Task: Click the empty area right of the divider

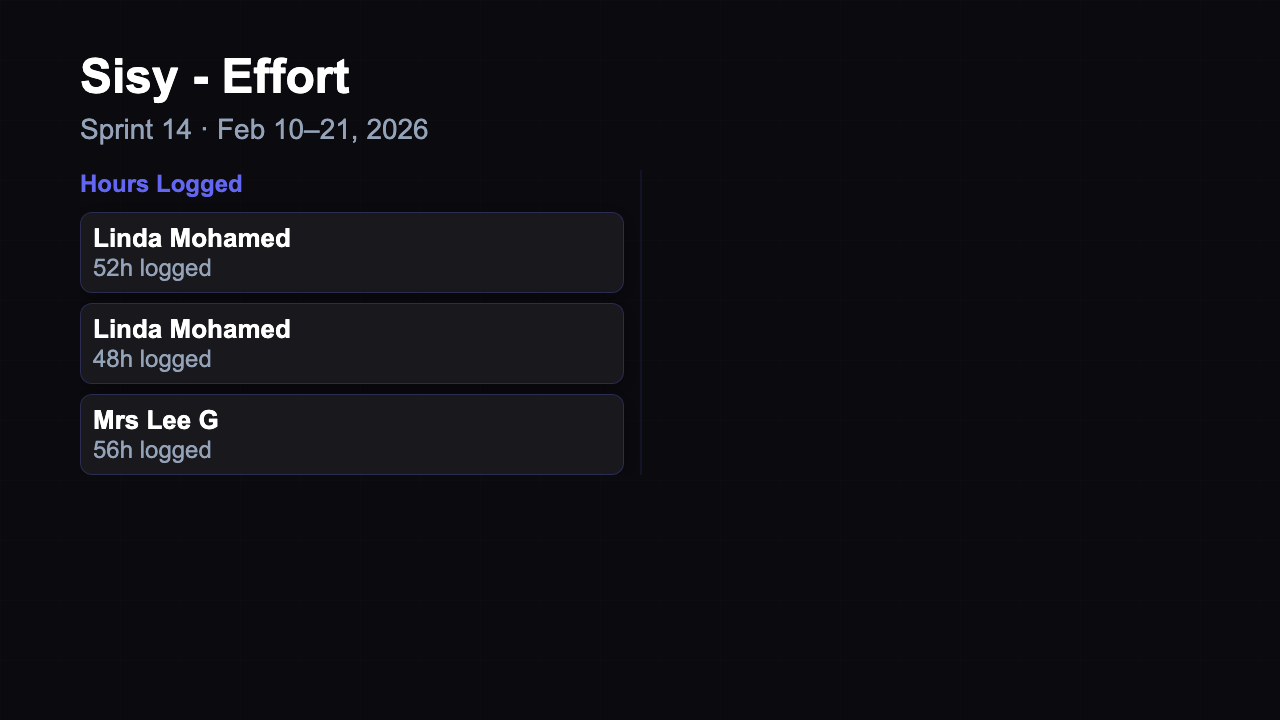Action: 900,320
